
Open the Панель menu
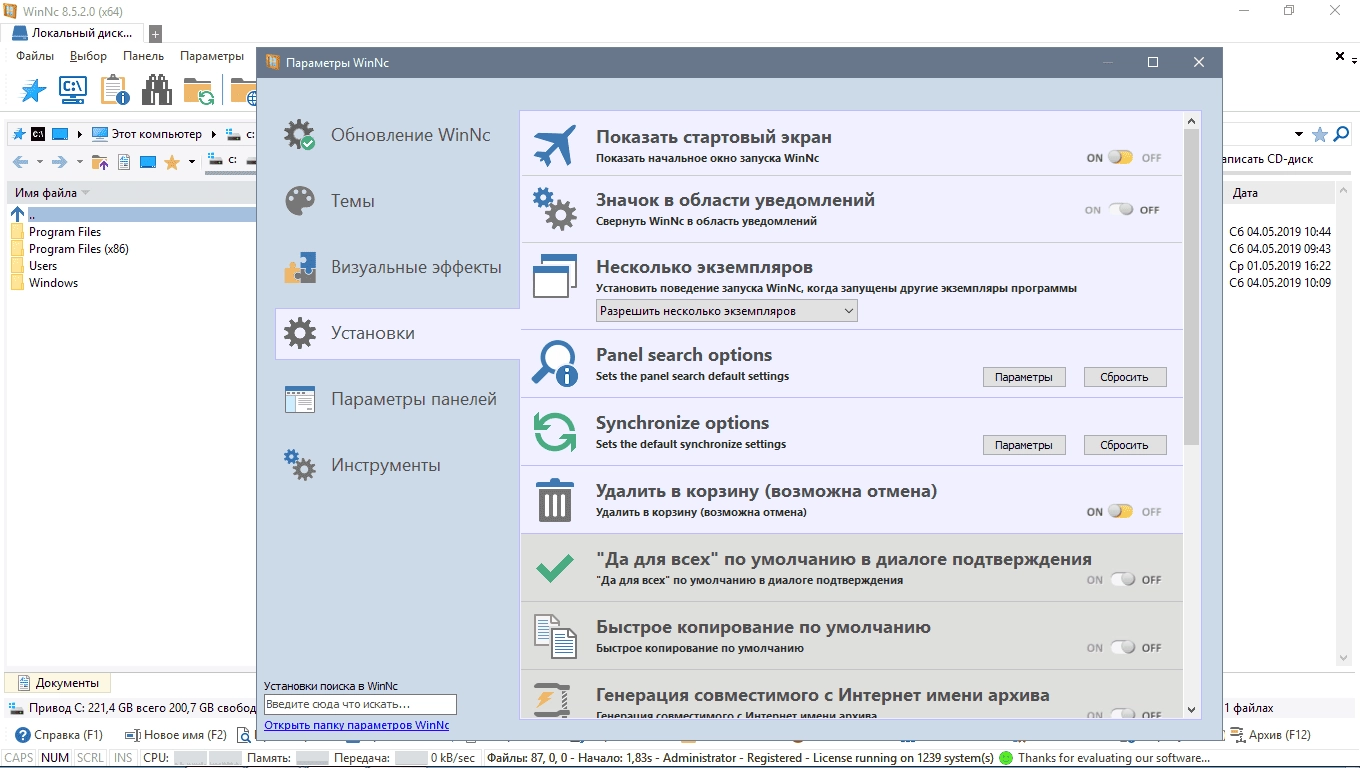point(143,56)
